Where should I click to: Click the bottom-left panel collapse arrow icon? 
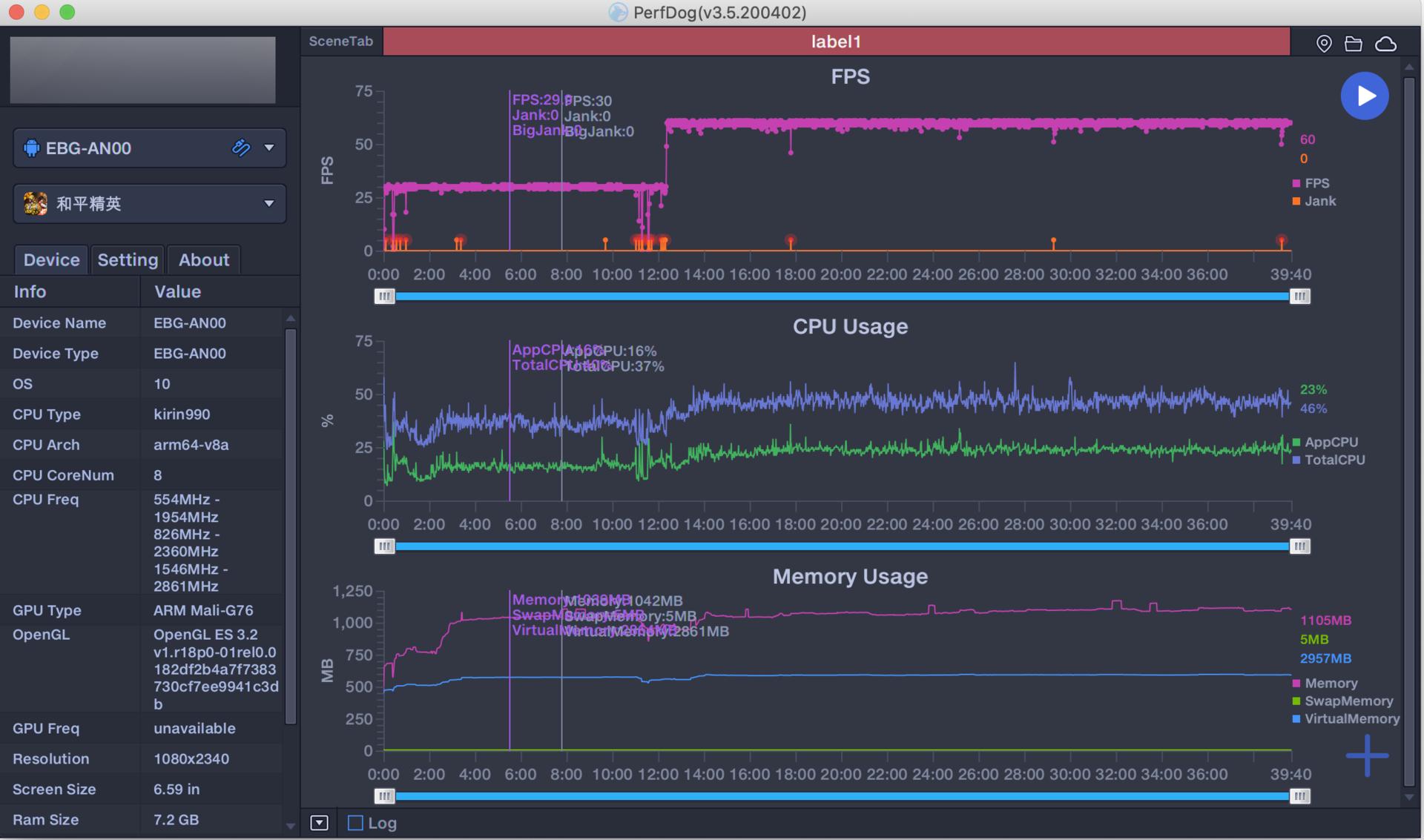[319, 823]
